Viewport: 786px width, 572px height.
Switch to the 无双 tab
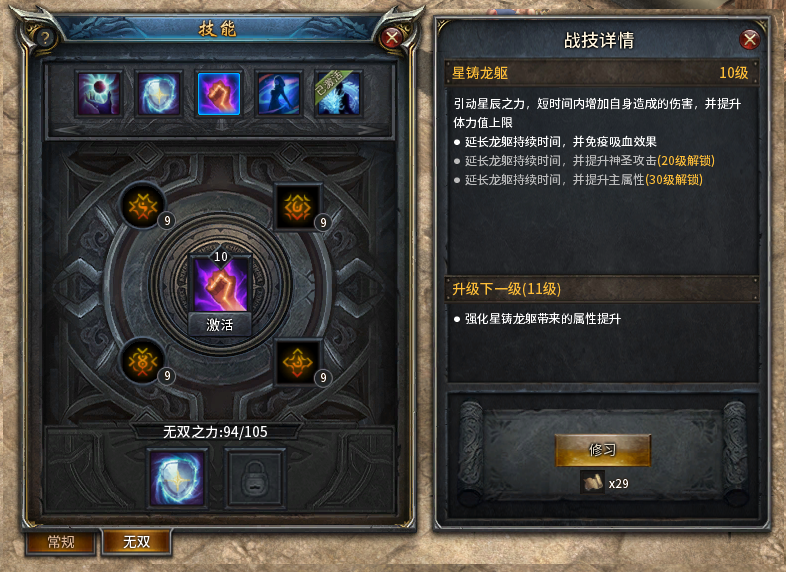coord(137,541)
